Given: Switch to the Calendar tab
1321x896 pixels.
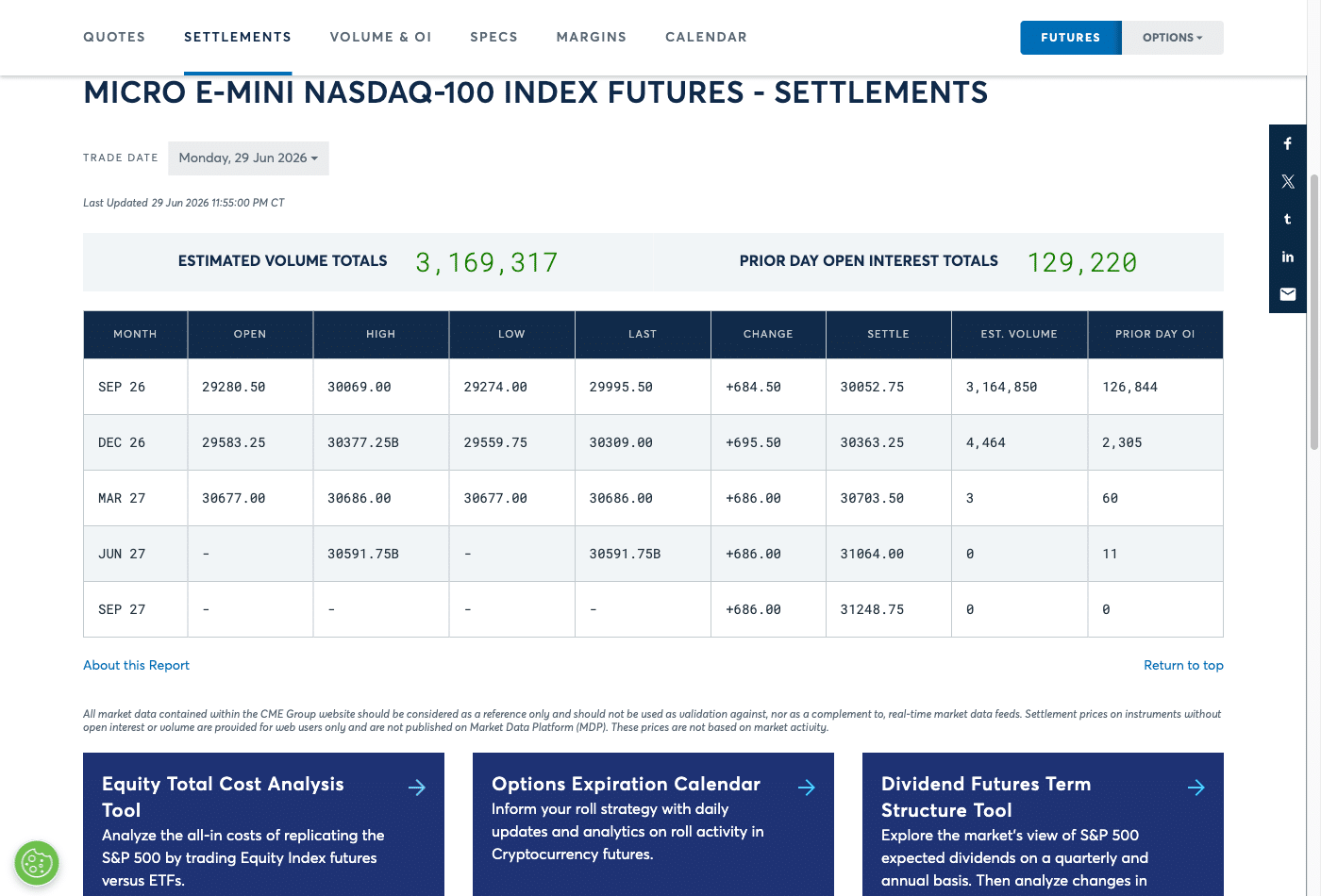Looking at the screenshot, I should pos(706,37).
